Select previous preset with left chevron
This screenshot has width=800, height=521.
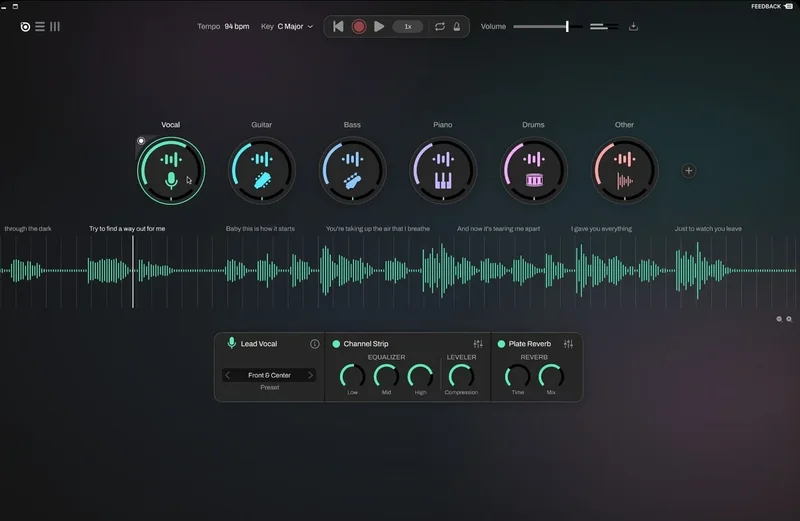tap(228, 375)
